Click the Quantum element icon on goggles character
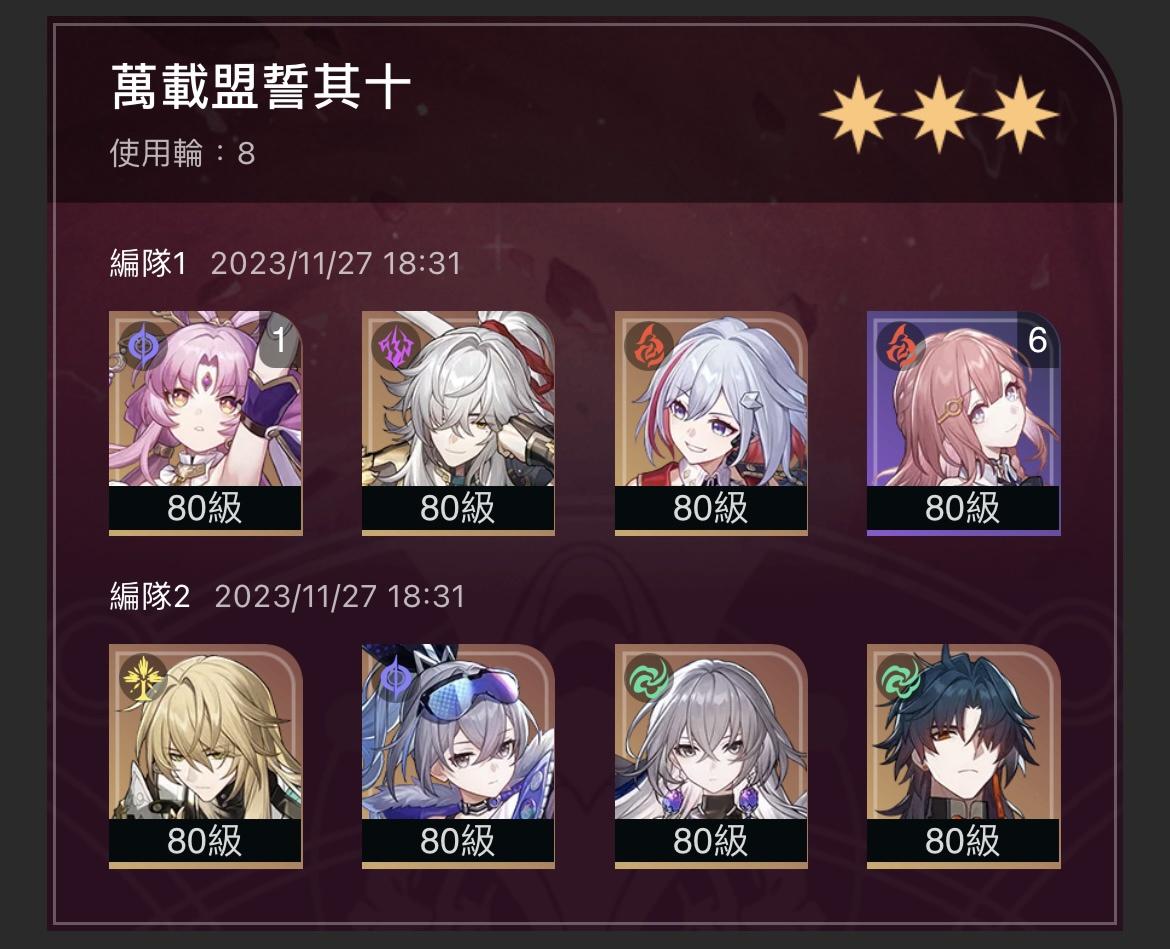 coord(395,678)
